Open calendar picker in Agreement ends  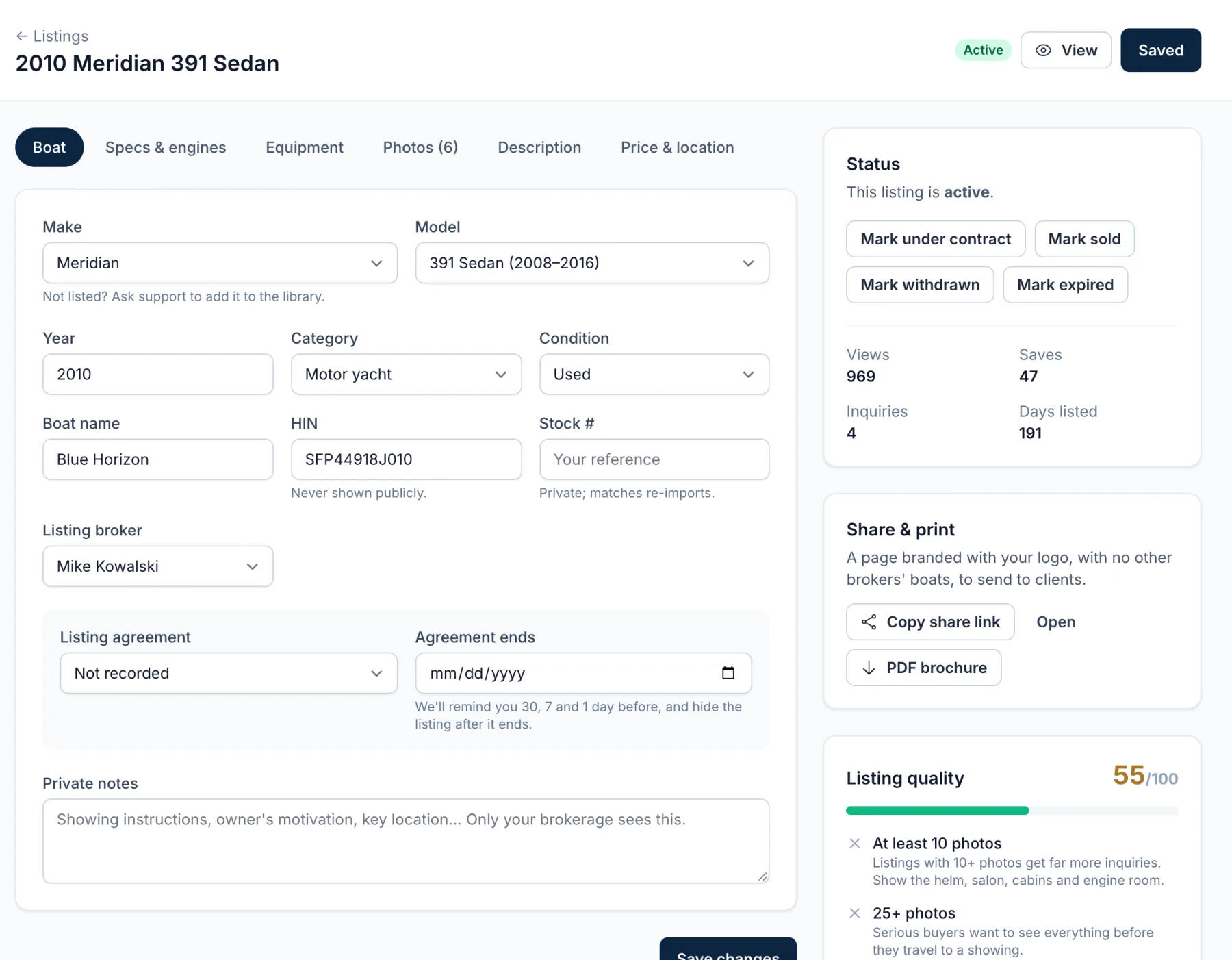[x=728, y=673]
